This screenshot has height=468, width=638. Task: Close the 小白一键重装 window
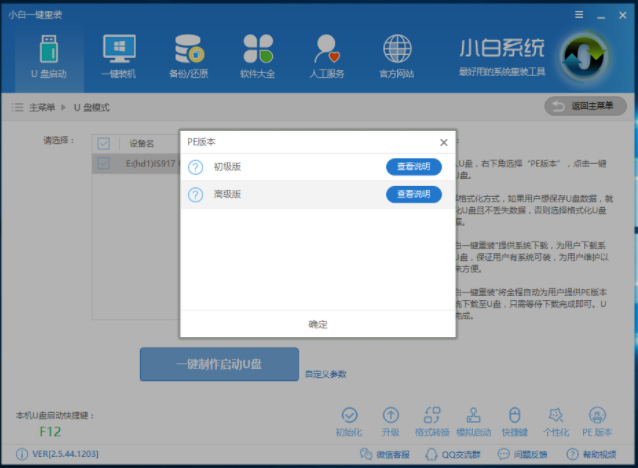pyautogui.click(x=623, y=15)
